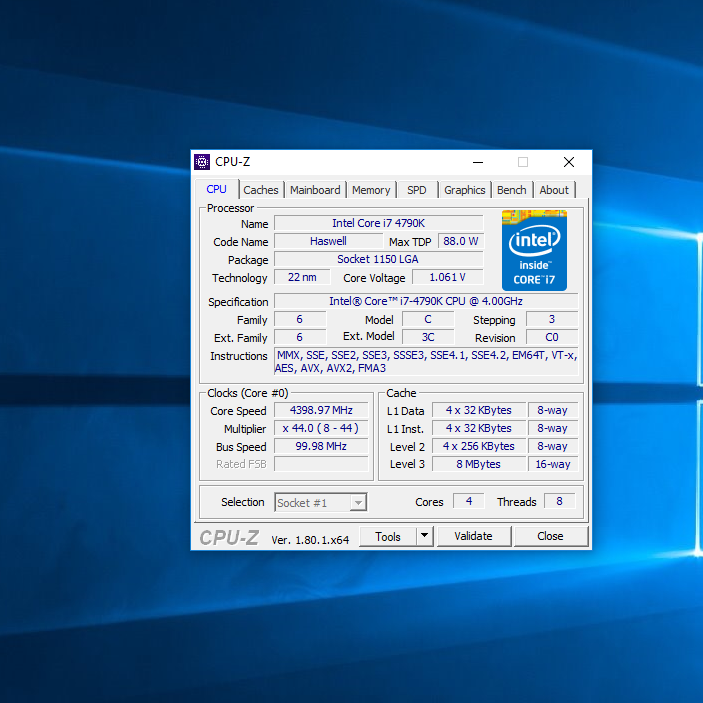Go to the Memory tab

[x=371, y=190]
